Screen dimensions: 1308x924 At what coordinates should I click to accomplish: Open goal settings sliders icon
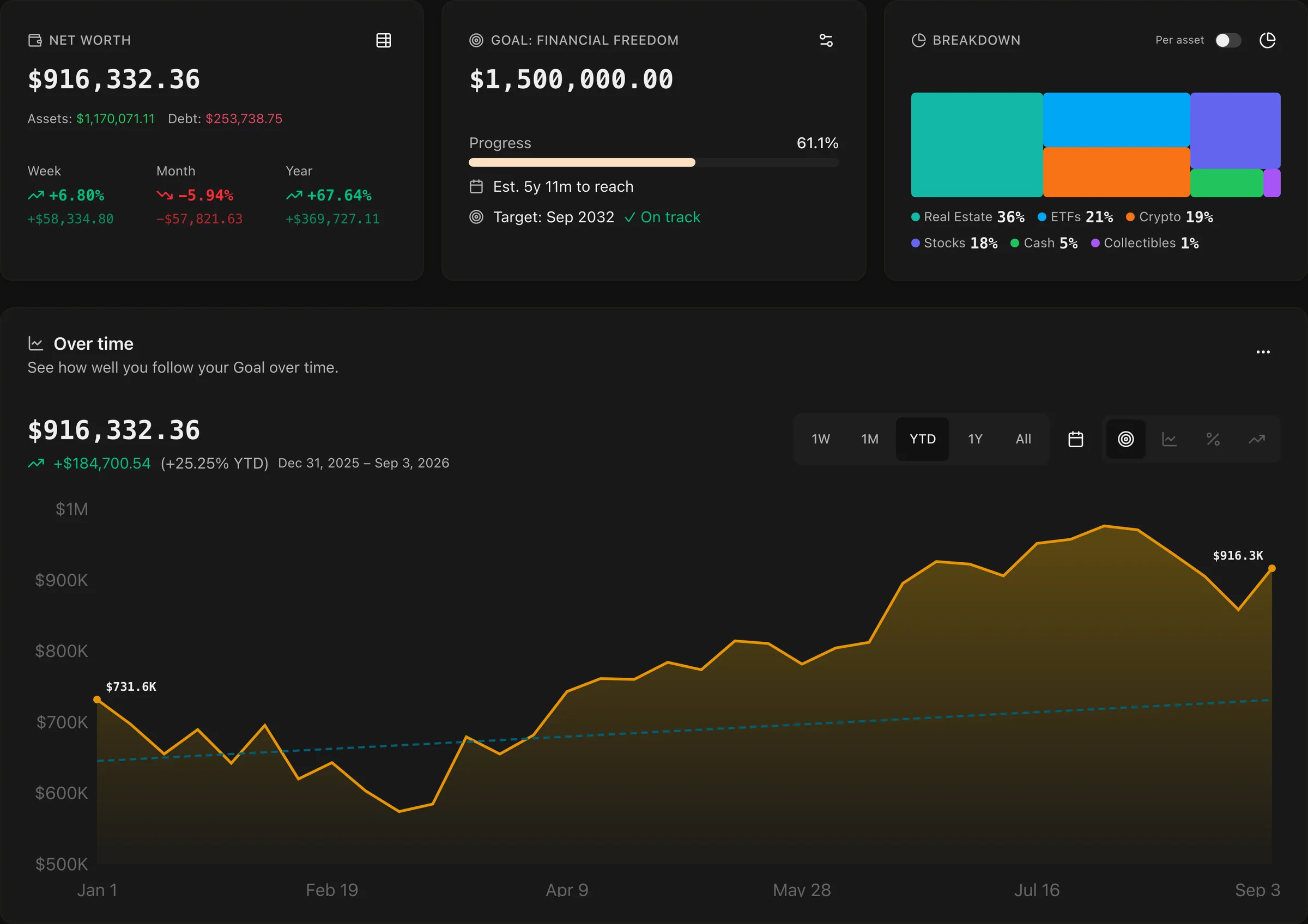(x=826, y=40)
